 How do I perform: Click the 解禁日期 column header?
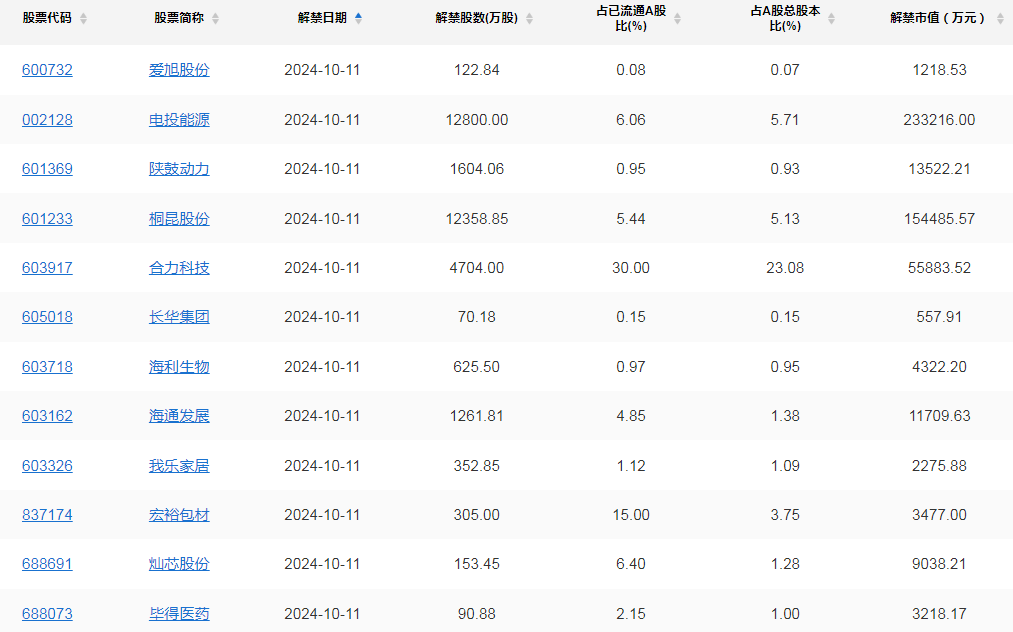tap(322, 18)
